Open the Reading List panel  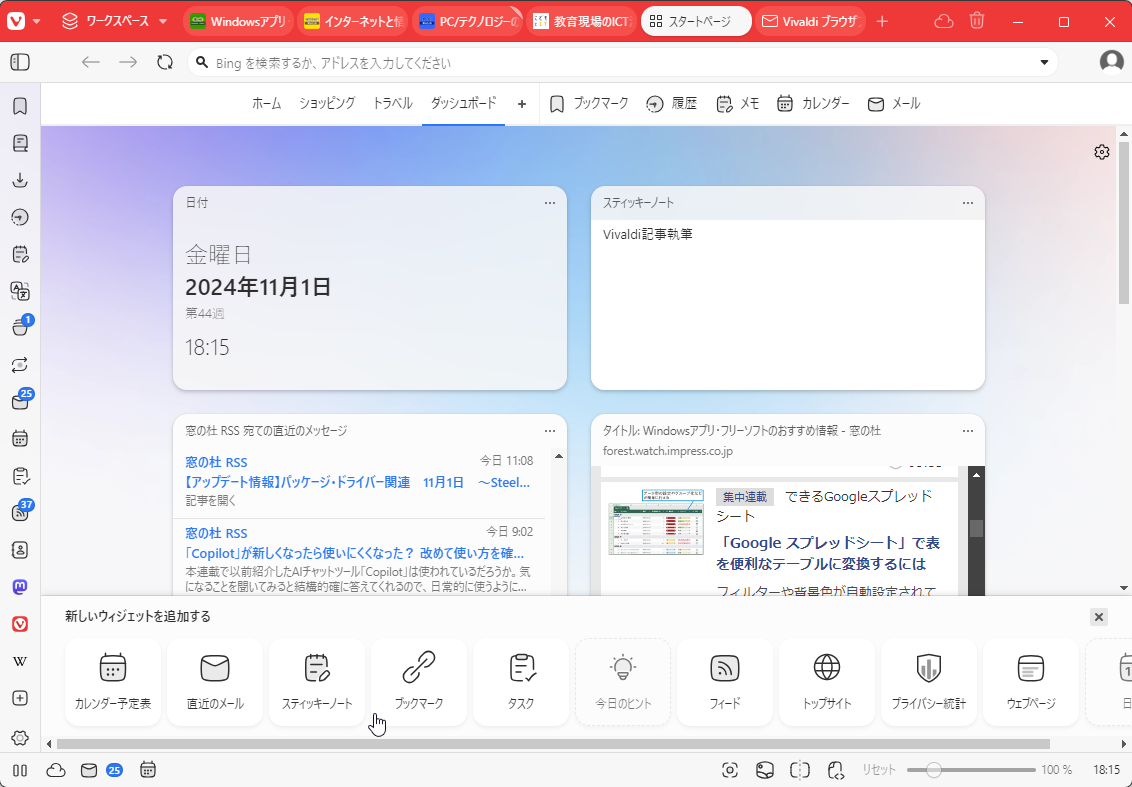click(x=20, y=143)
